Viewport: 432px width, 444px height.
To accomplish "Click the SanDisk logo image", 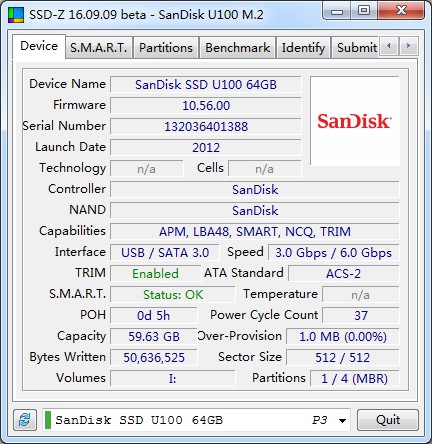I will point(355,121).
